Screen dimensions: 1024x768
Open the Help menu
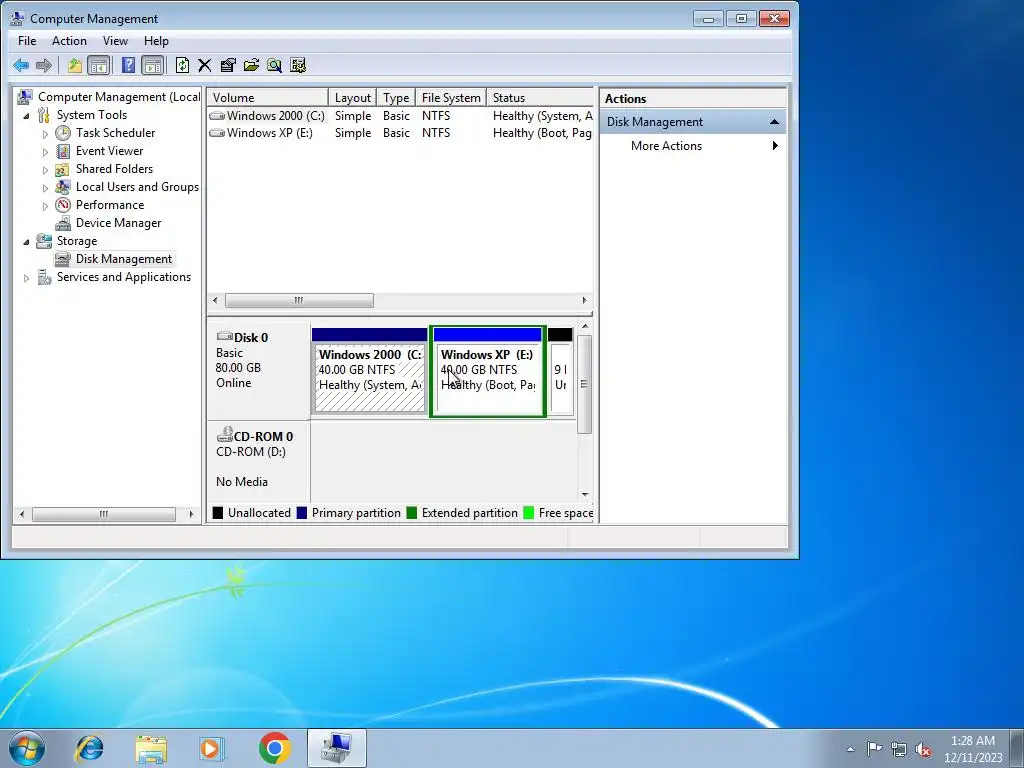(156, 40)
